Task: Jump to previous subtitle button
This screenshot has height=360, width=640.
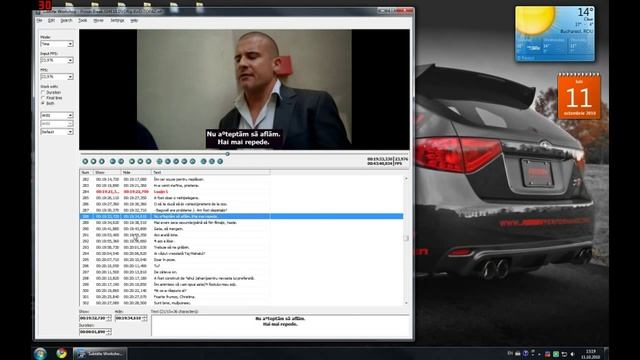Action: point(113,162)
